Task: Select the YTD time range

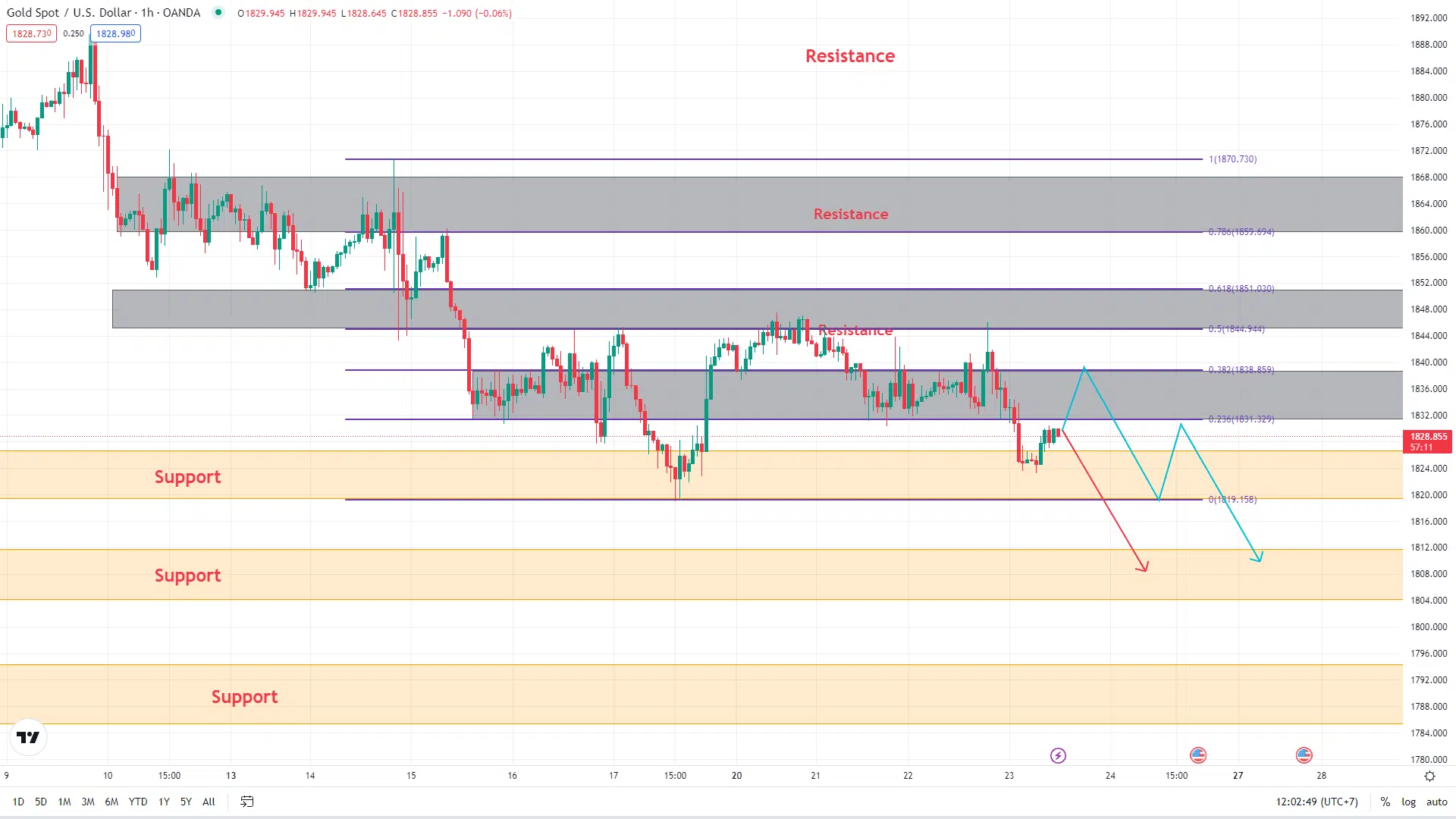Action: point(138,802)
